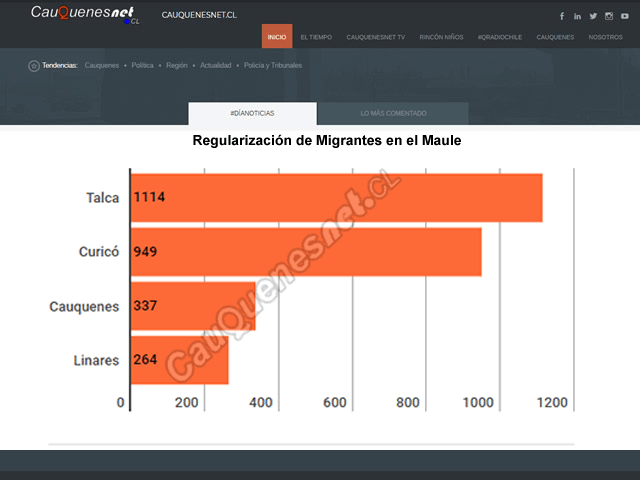The height and width of the screenshot is (480, 640).
Task: Click the Tendencias label
Action: [x=60, y=65]
